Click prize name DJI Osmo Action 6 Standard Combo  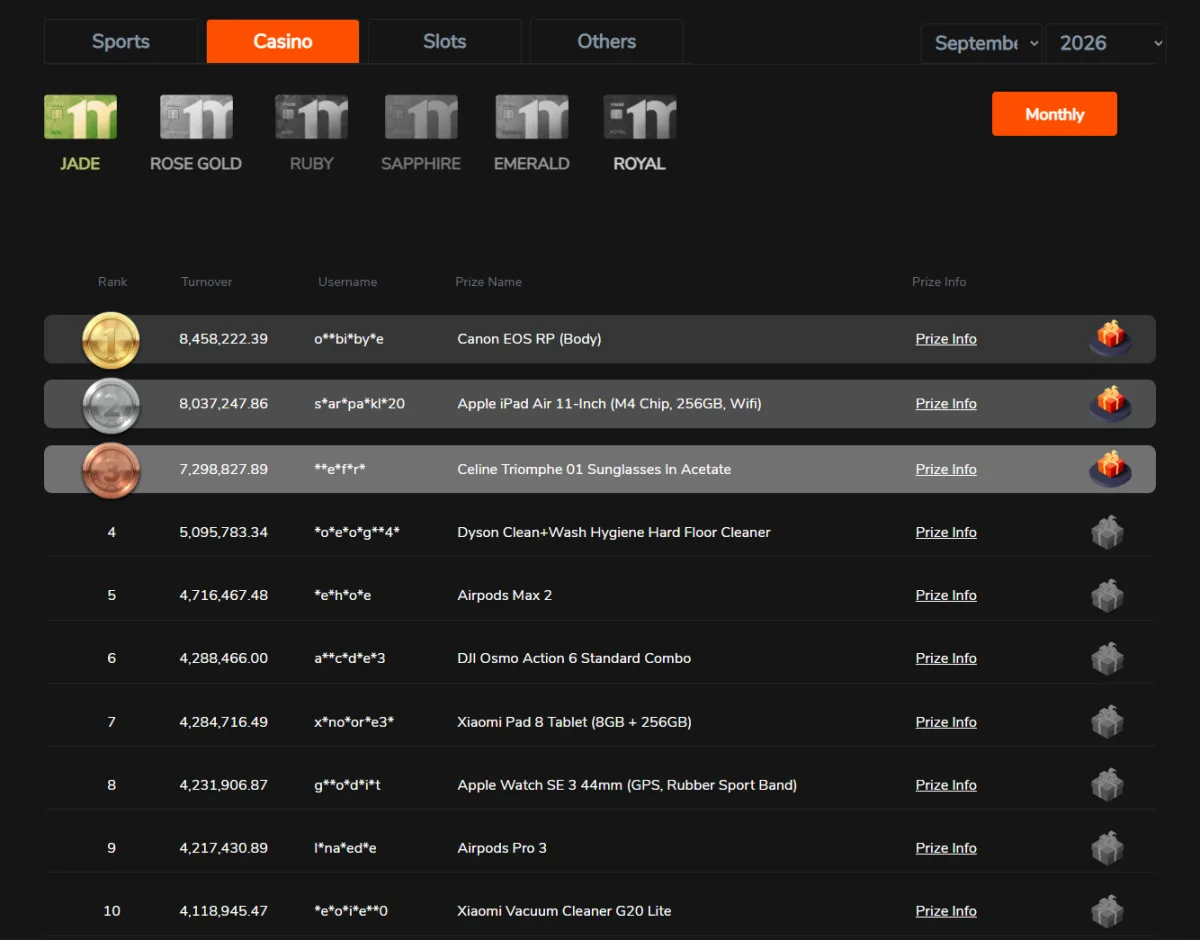click(574, 658)
